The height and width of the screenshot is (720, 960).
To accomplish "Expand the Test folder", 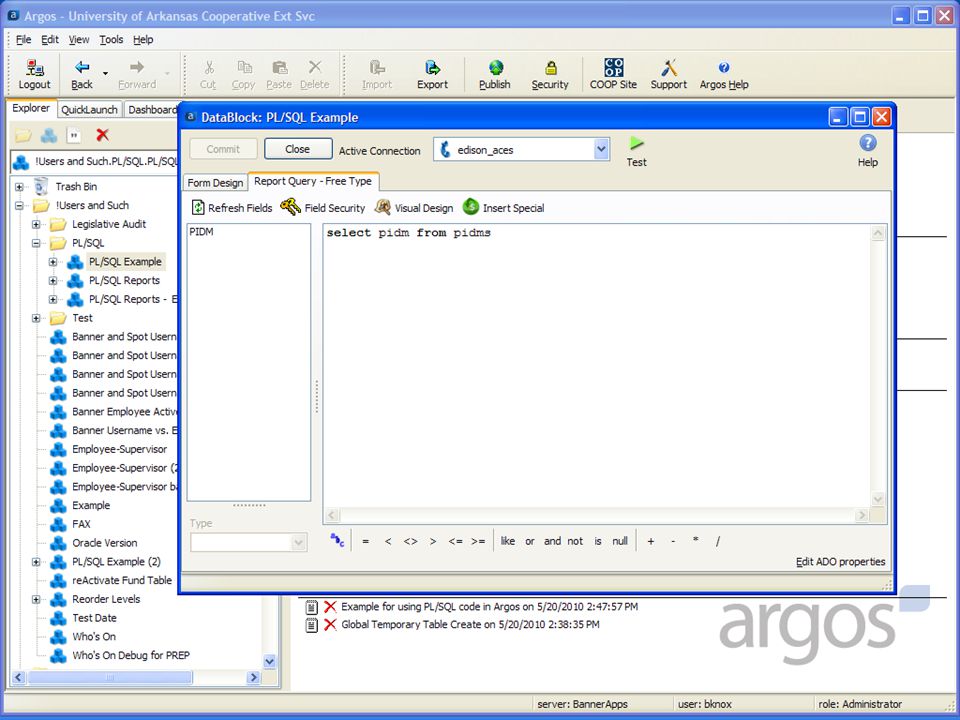I will 36,318.
